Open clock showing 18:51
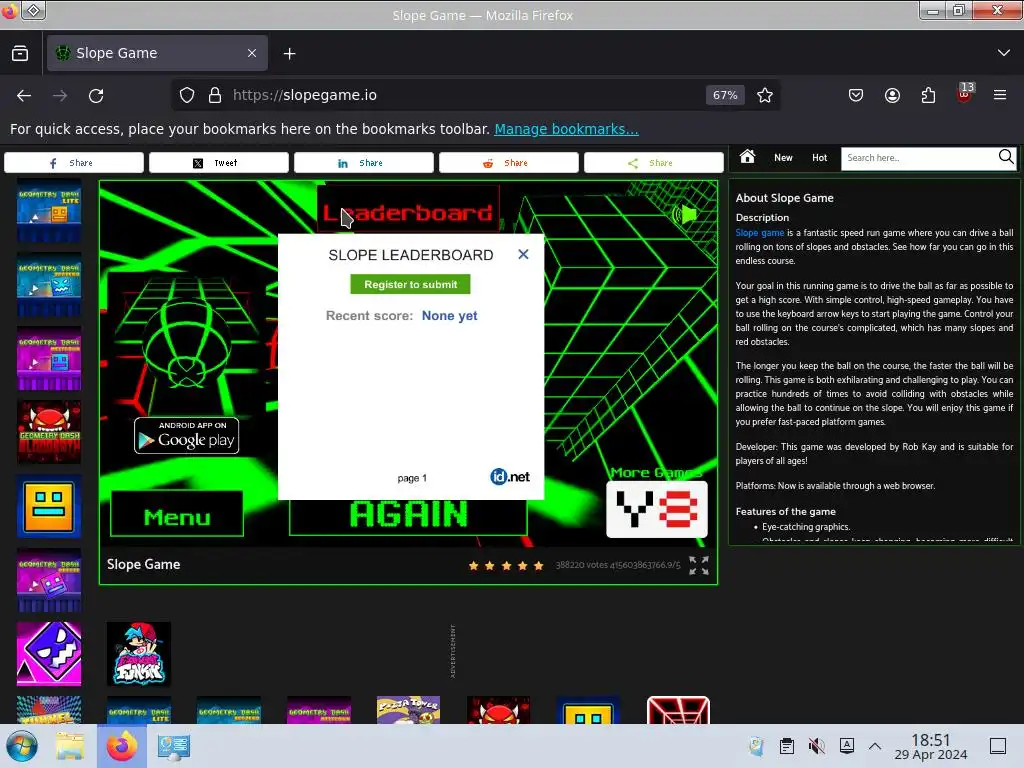This screenshot has height=768, width=1024. 931,746
